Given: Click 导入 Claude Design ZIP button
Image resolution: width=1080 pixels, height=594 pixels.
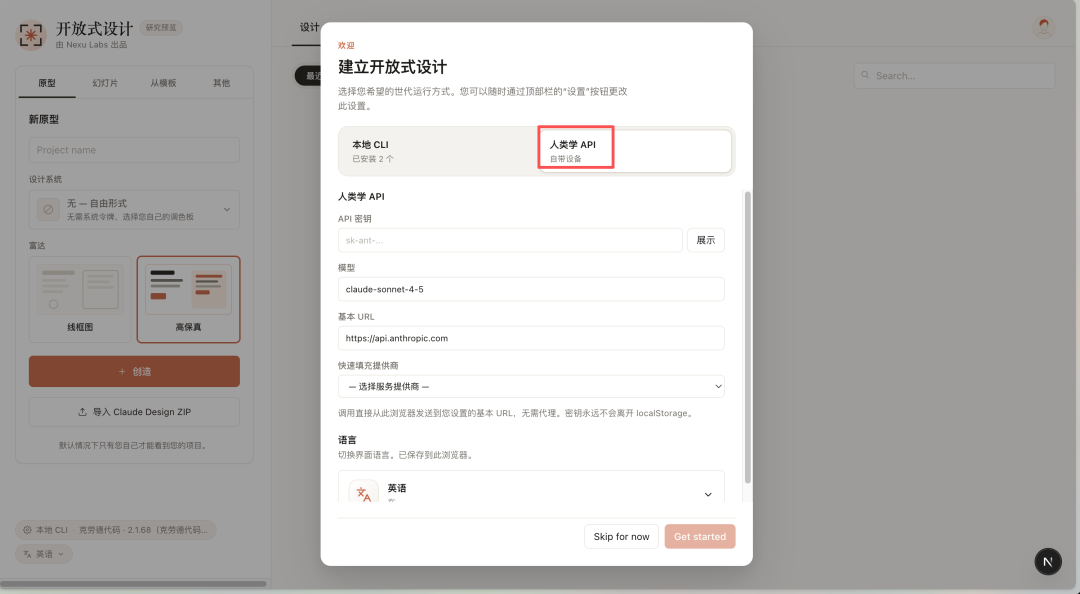Looking at the screenshot, I should point(134,412).
